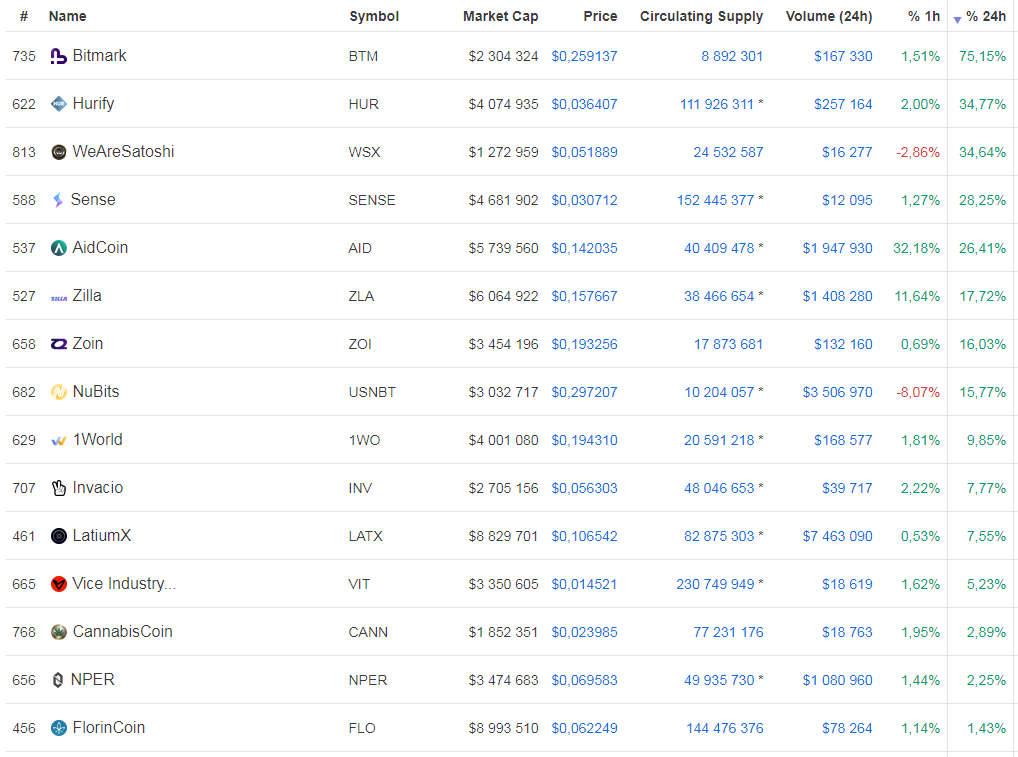The height and width of the screenshot is (757, 1018).
Task: Click the CannabisCoin leaf logo icon
Action: pyautogui.click(x=58, y=632)
